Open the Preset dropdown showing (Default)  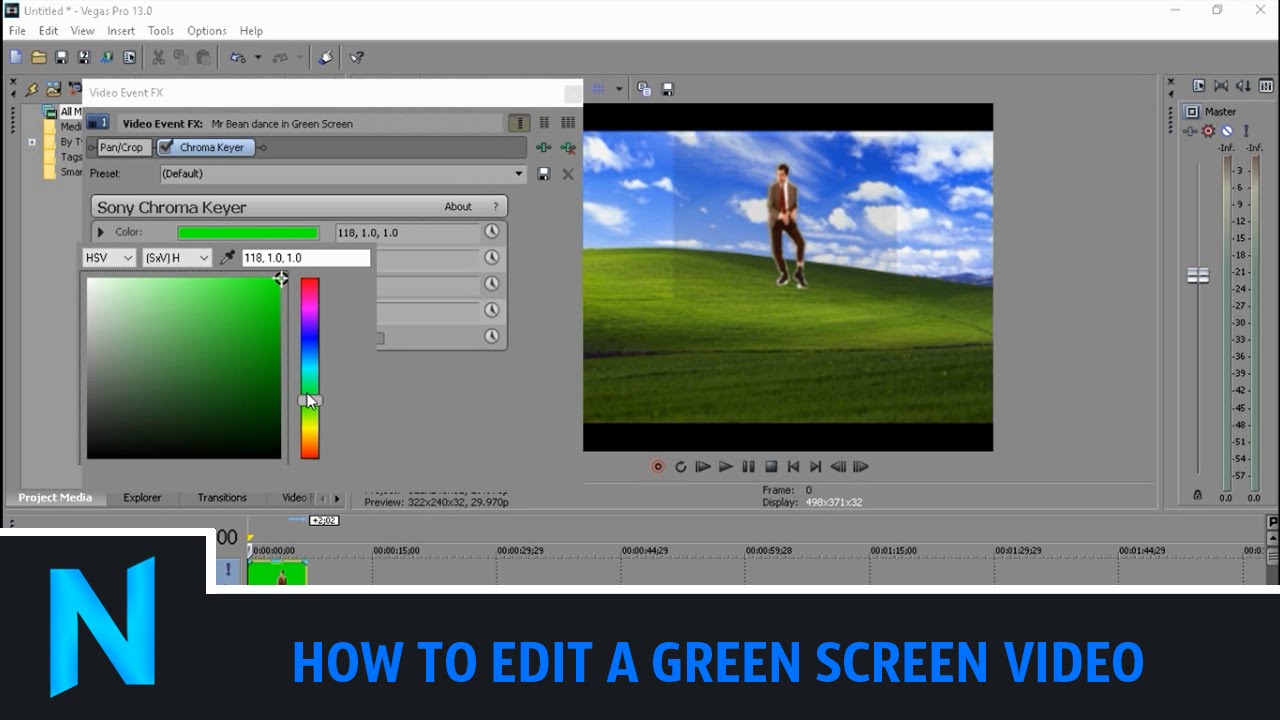coord(343,174)
